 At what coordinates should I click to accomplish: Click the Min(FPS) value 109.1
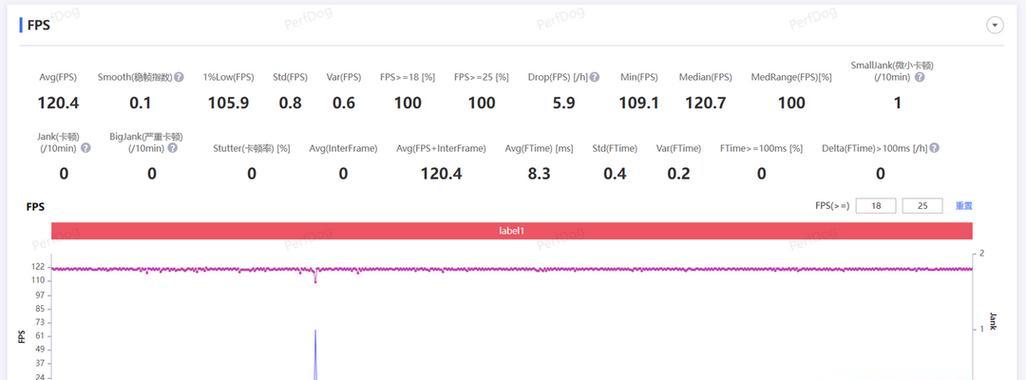[x=639, y=103]
